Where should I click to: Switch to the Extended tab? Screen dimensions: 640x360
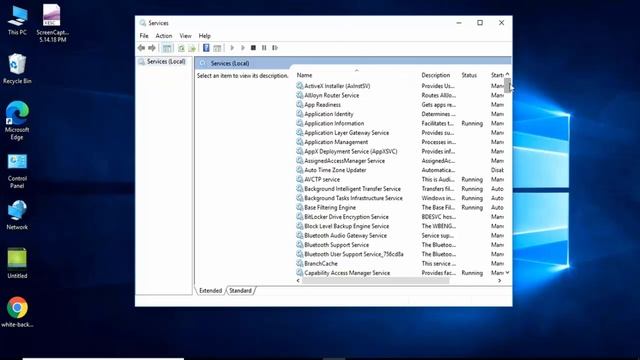tap(211, 291)
